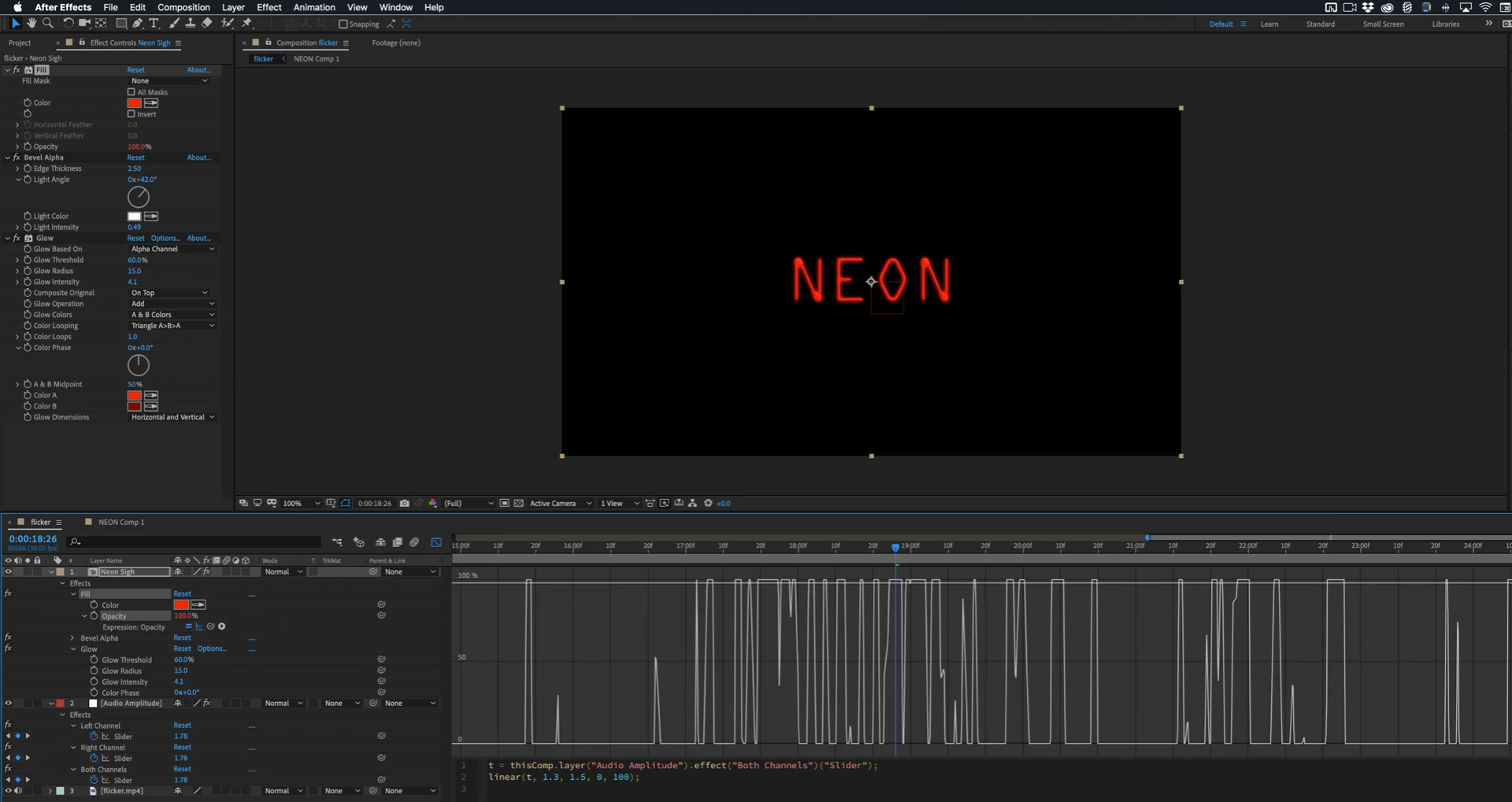Click the Opacity expression pick whip
This screenshot has width=1512, height=802.
(x=210, y=627)
